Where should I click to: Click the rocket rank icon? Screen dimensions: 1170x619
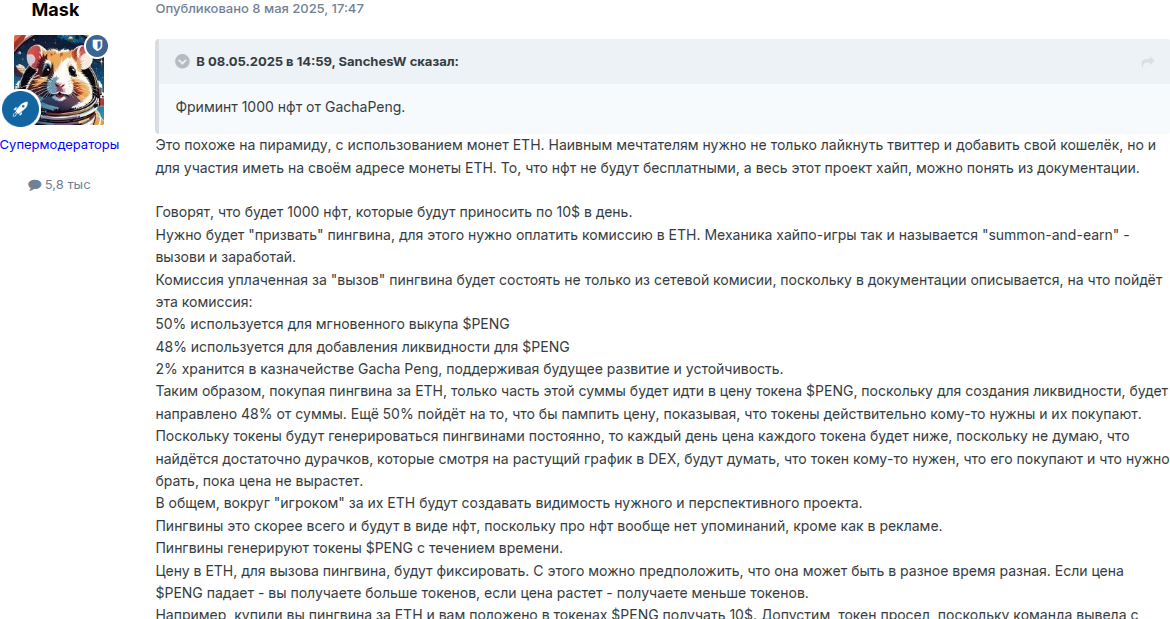click(20, 109)
